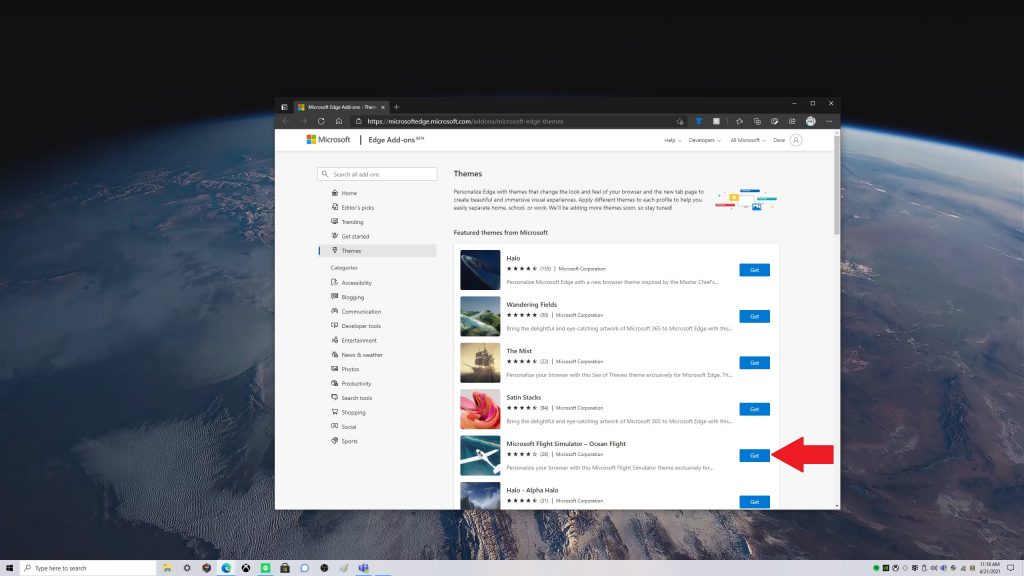Click the Wandering Fields thumbnail
The width and height of the screenshot is (1024, 576).
tap(480, 316)
